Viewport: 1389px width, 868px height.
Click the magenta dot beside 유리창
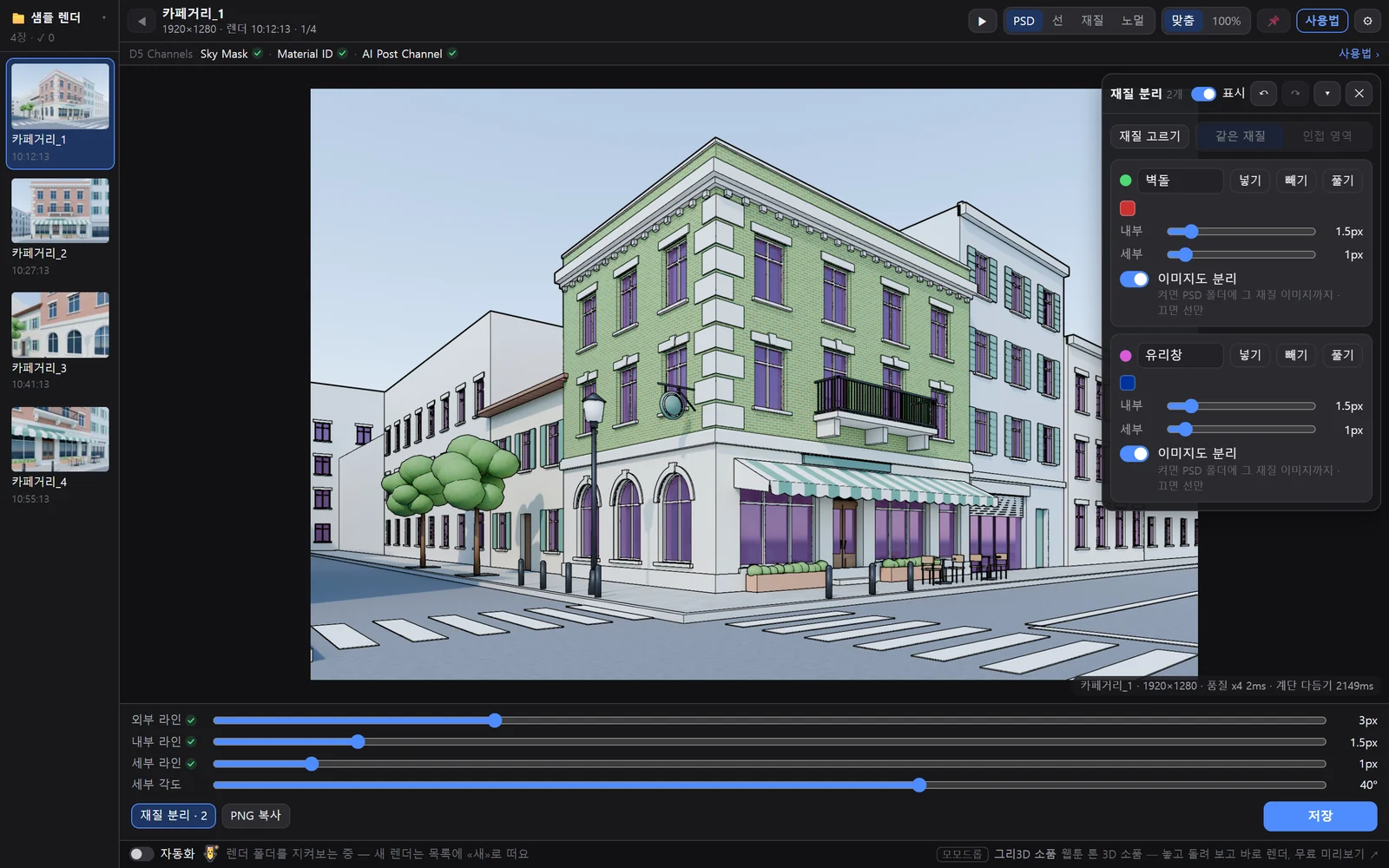[1126, 356]
